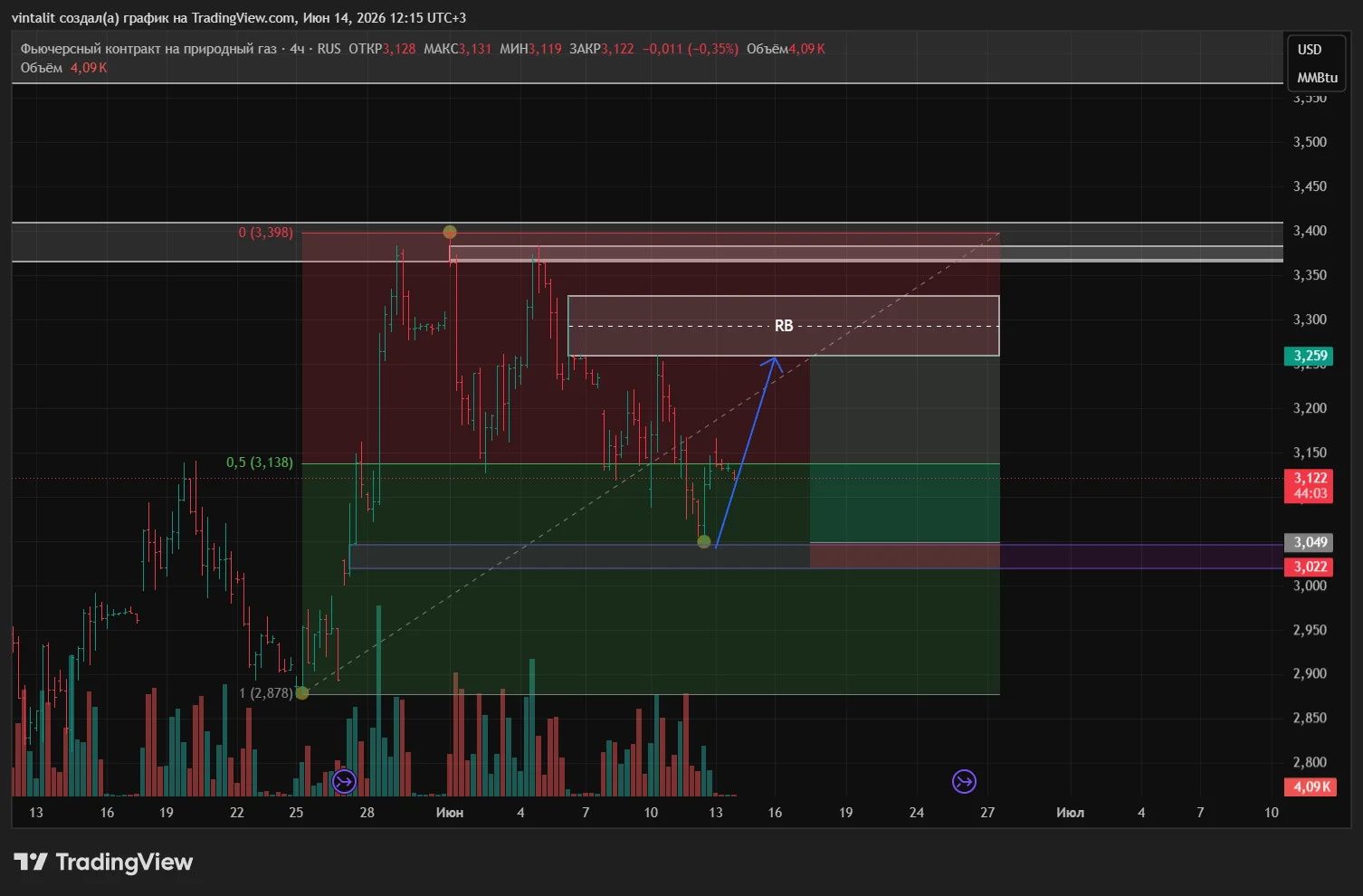The image size is (1363, 896).
Task: Open the USD currency selector
Action: [1310, 50]
